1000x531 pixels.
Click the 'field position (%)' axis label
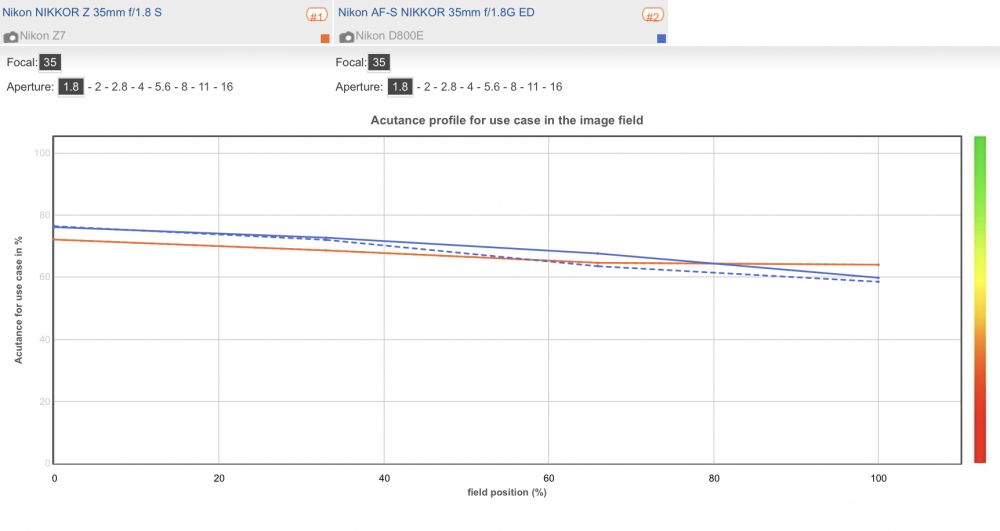coord(507,492)
